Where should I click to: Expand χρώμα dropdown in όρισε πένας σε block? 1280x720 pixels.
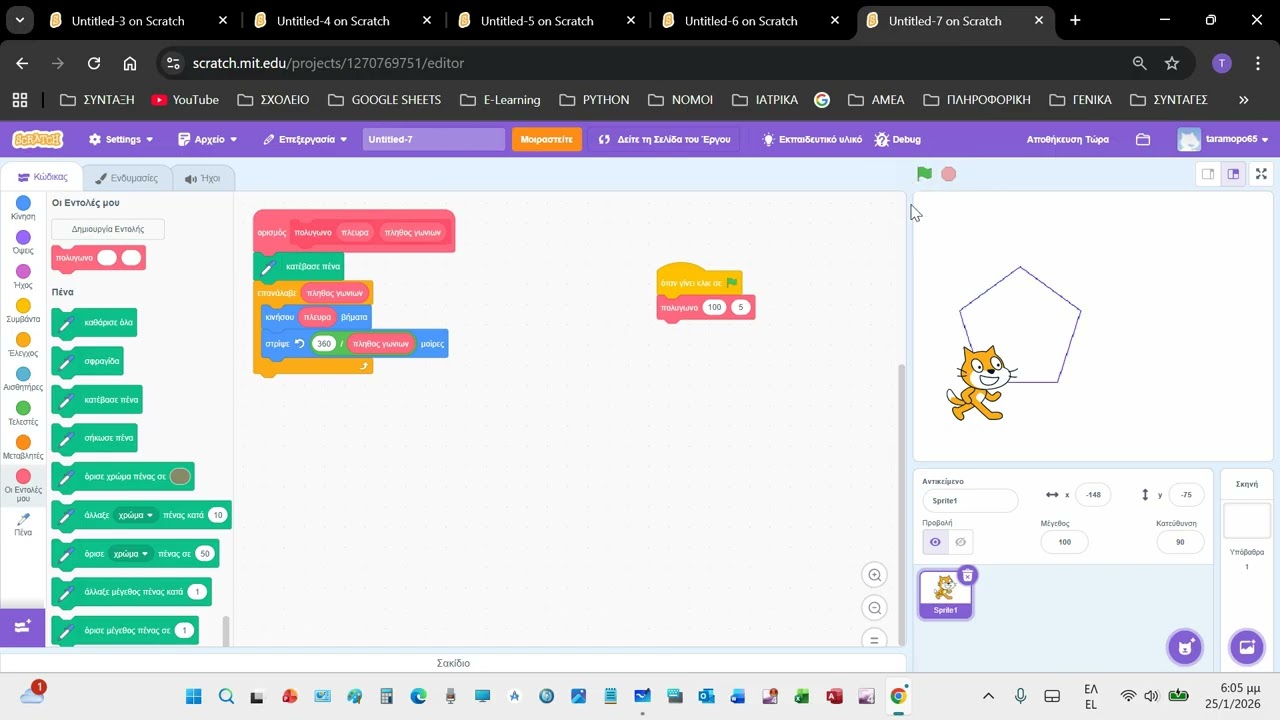(x=131, y=553)
